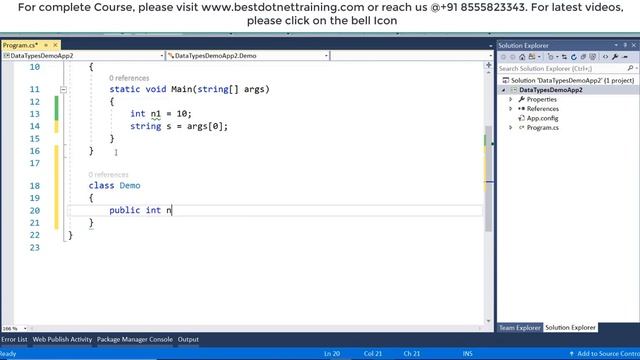Click Home icon in Solution Explorer toolbar
The height and width of the screenshot is (360, 640).
pyautogui.click(x=522, y=57)
